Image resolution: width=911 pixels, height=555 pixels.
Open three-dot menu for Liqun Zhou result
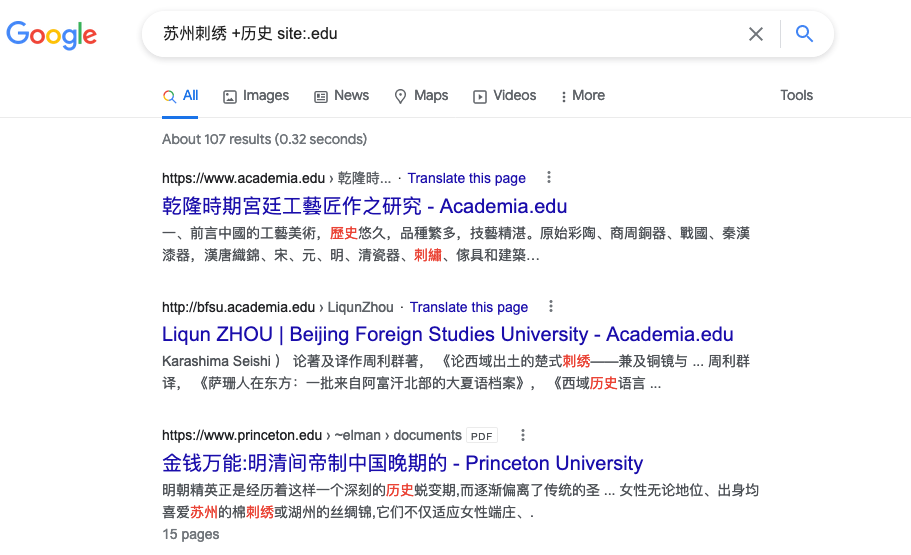(x=550, y=307)
